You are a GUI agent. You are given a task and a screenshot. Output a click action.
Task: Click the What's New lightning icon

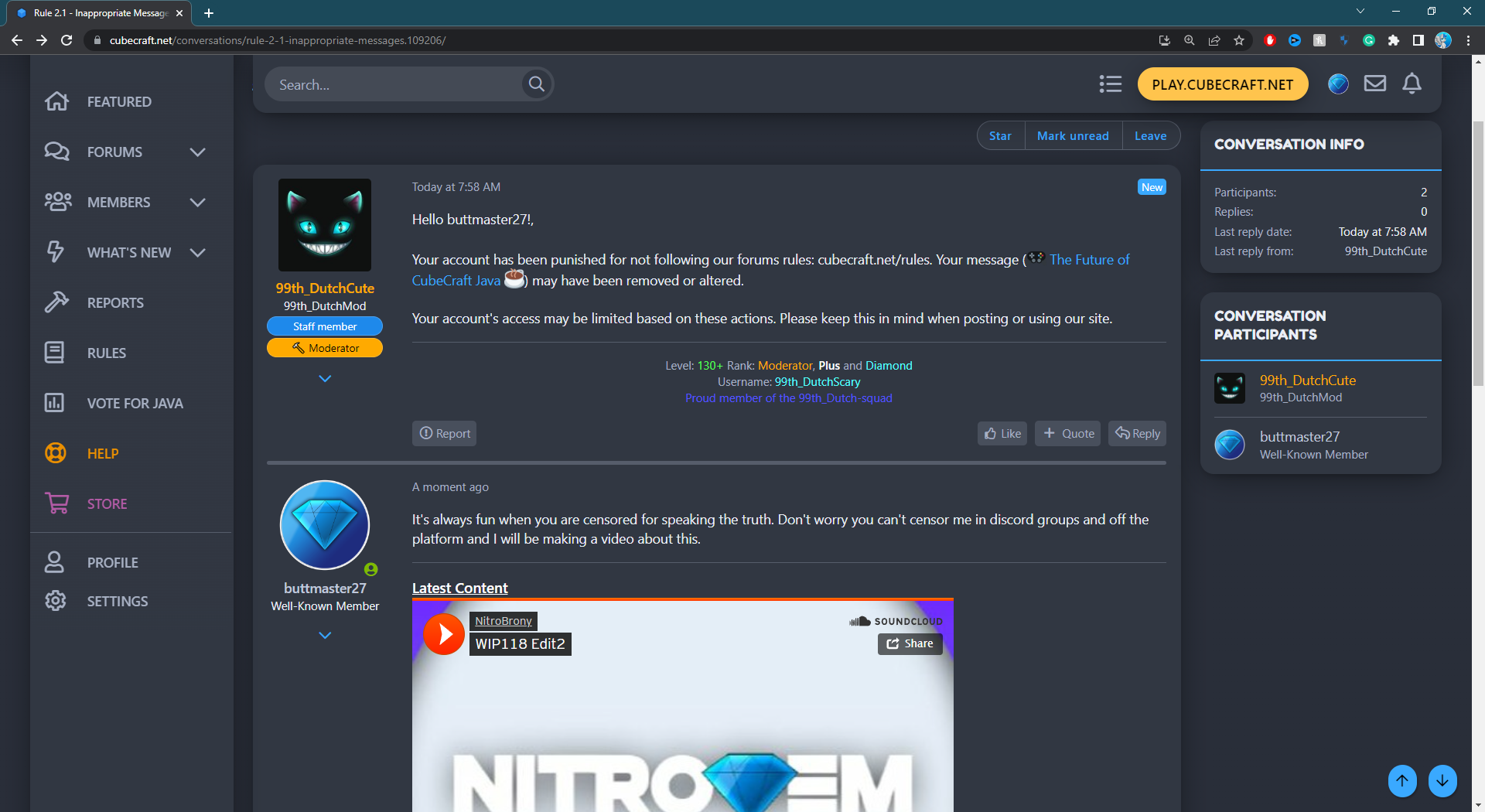56,252
